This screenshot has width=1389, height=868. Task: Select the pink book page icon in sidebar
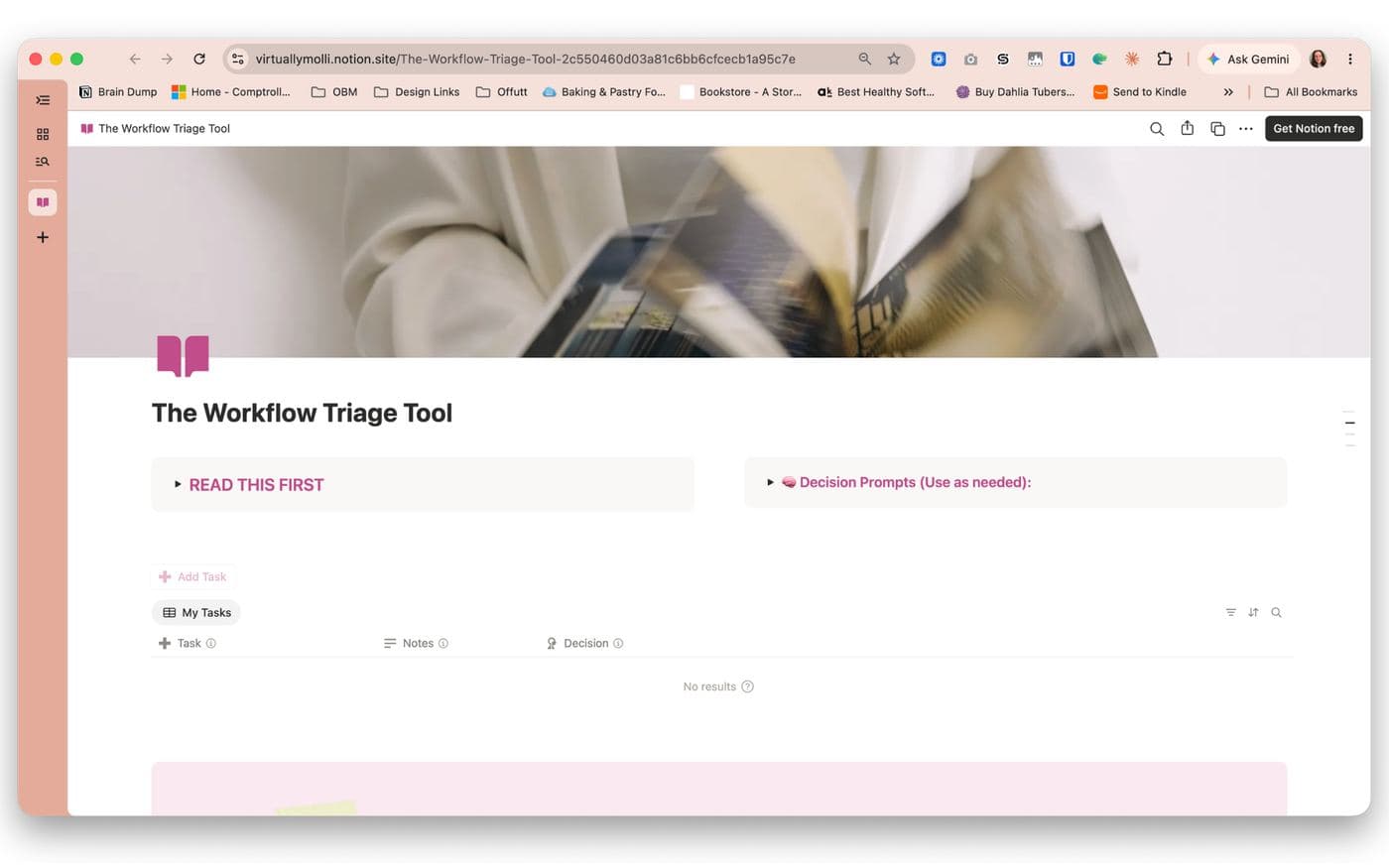(x=43, y=202)
